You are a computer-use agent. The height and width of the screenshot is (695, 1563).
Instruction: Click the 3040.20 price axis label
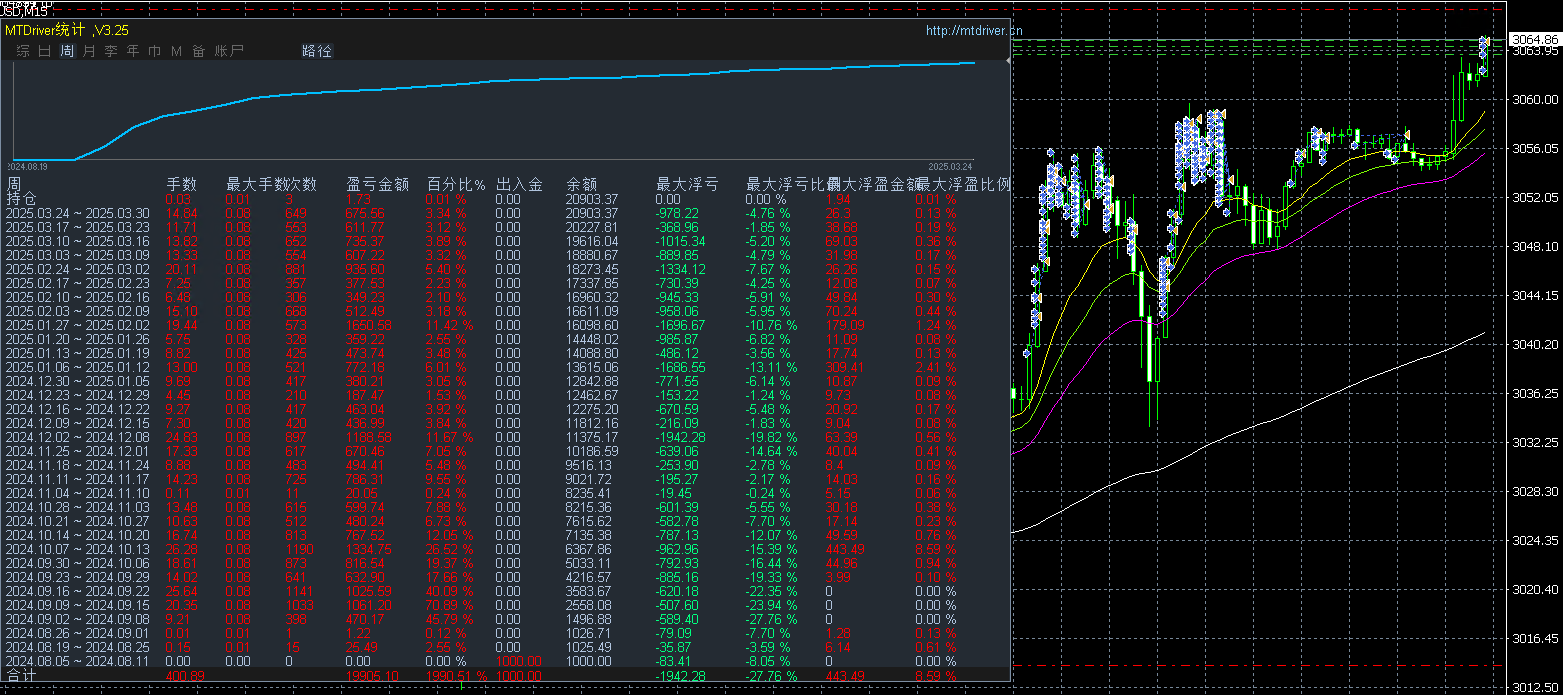click(1536, 344)
